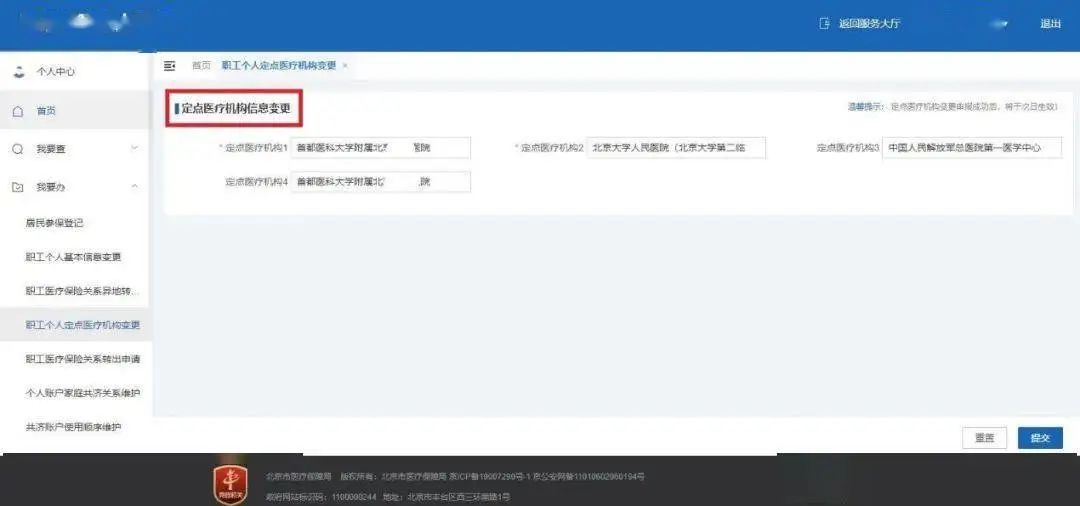The height and width of the screenshot is (506, 1080).
Task: Click the 定点医疗机构3 input field
Action: (x=971, y=148)
